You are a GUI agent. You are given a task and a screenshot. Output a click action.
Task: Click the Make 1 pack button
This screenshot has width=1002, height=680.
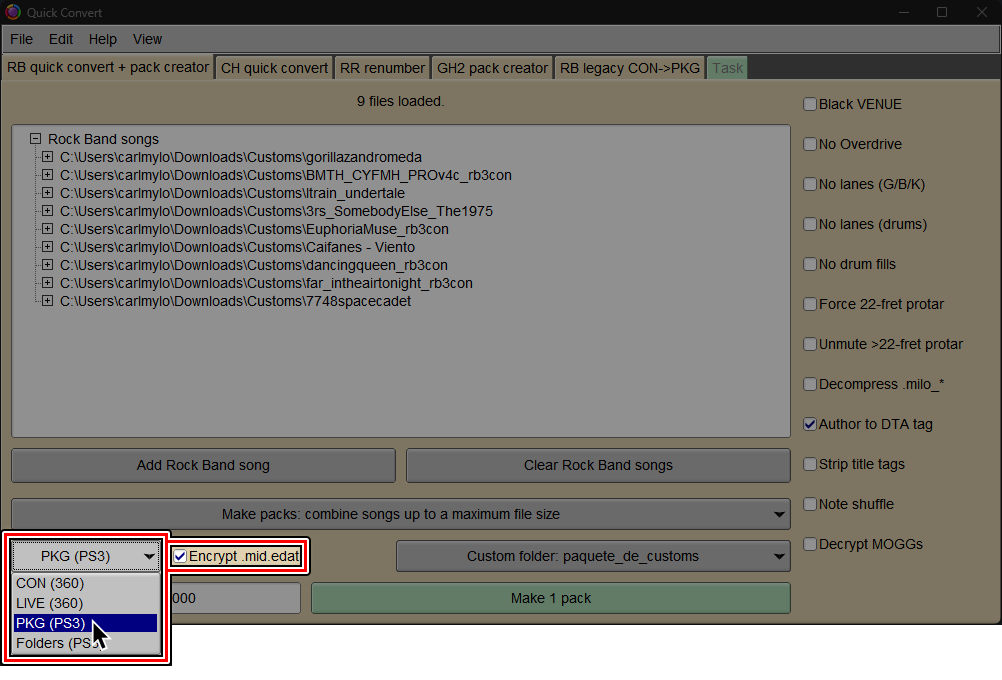(551, 598)
